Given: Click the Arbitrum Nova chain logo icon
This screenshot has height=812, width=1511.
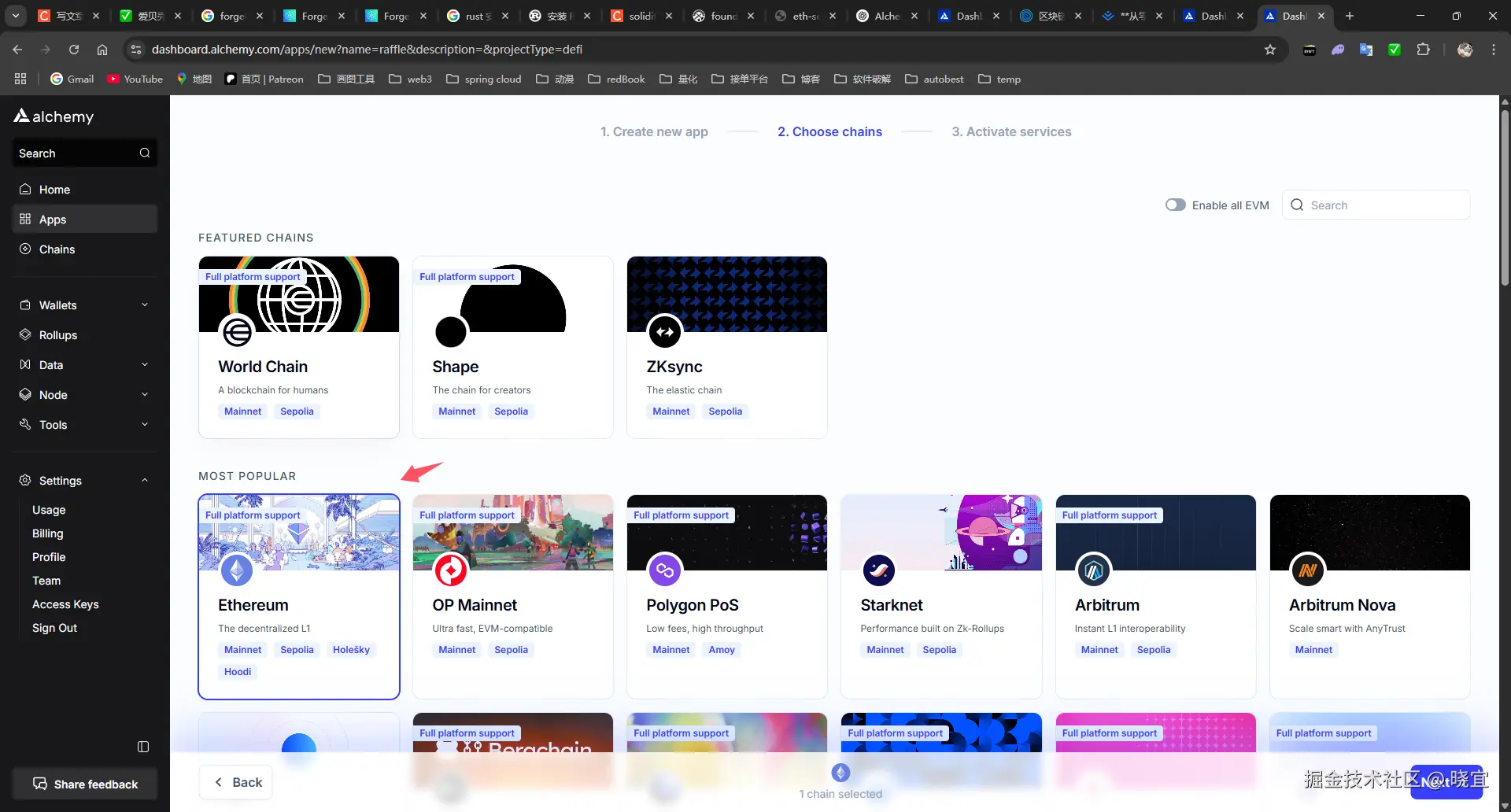Looking at the screenshot, I should click(1308, 570).
